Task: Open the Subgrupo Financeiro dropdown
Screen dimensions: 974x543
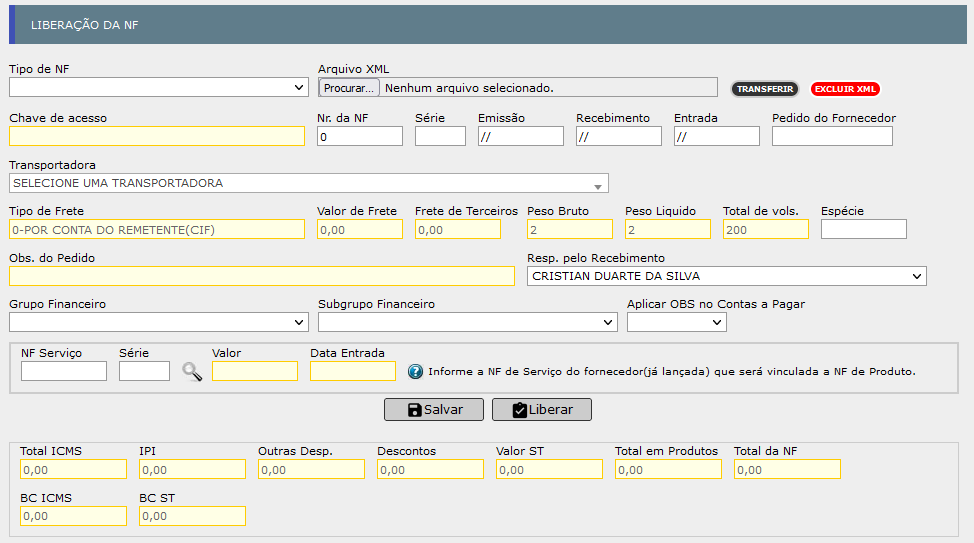Action: point(468,322)
